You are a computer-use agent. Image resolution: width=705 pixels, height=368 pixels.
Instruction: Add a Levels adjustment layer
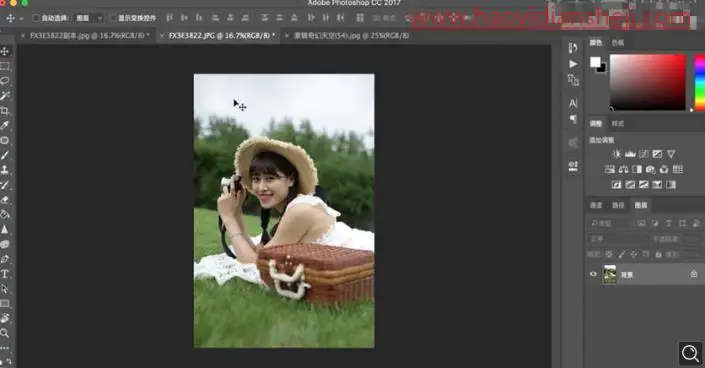(x=630, y=154)
